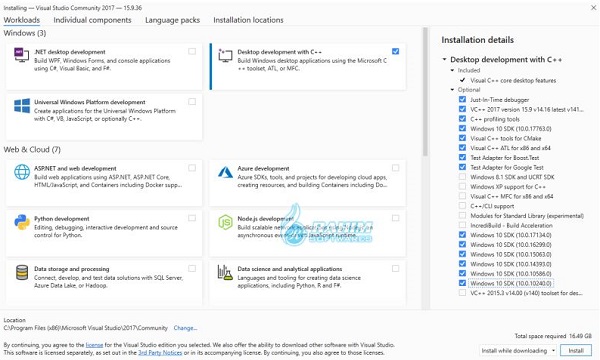Click the workloads list vertical scrollbar
This screenshot has height=360, width=600.
425,92
